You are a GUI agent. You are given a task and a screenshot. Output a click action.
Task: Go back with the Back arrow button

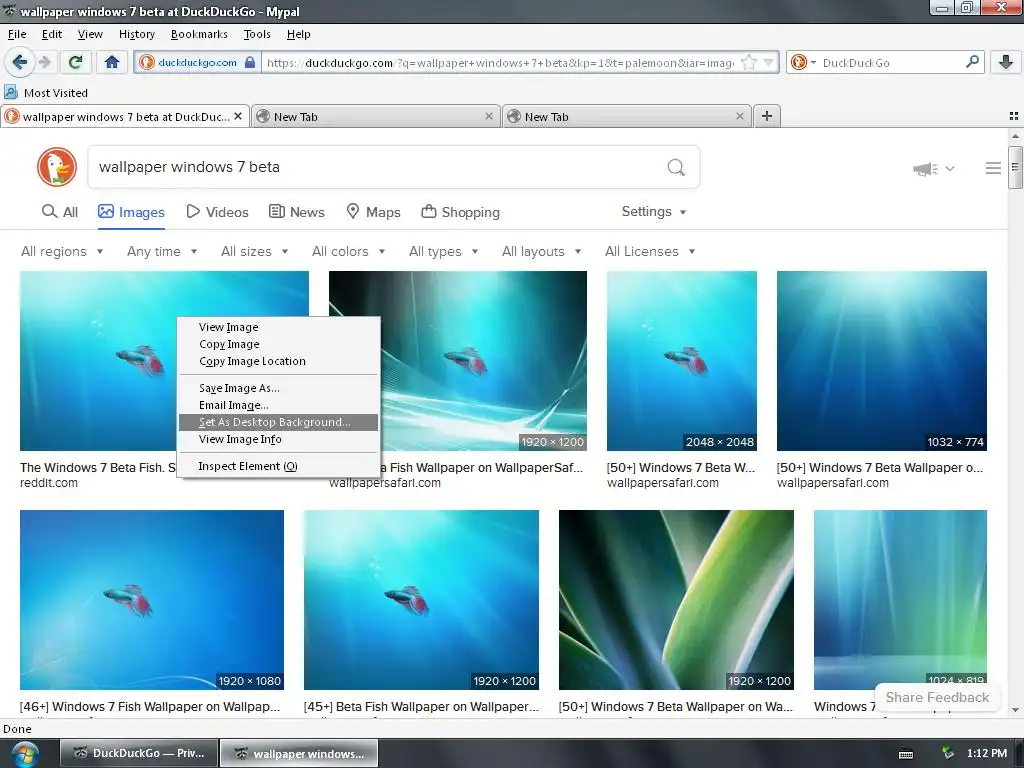(x=19, y=62)
